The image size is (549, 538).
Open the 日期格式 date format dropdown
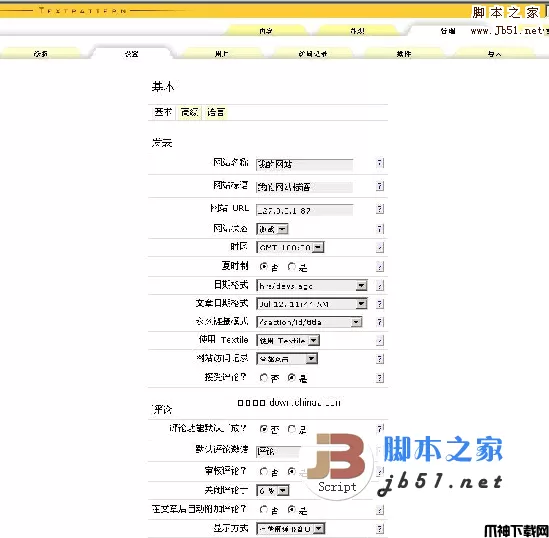click(312, 286)
